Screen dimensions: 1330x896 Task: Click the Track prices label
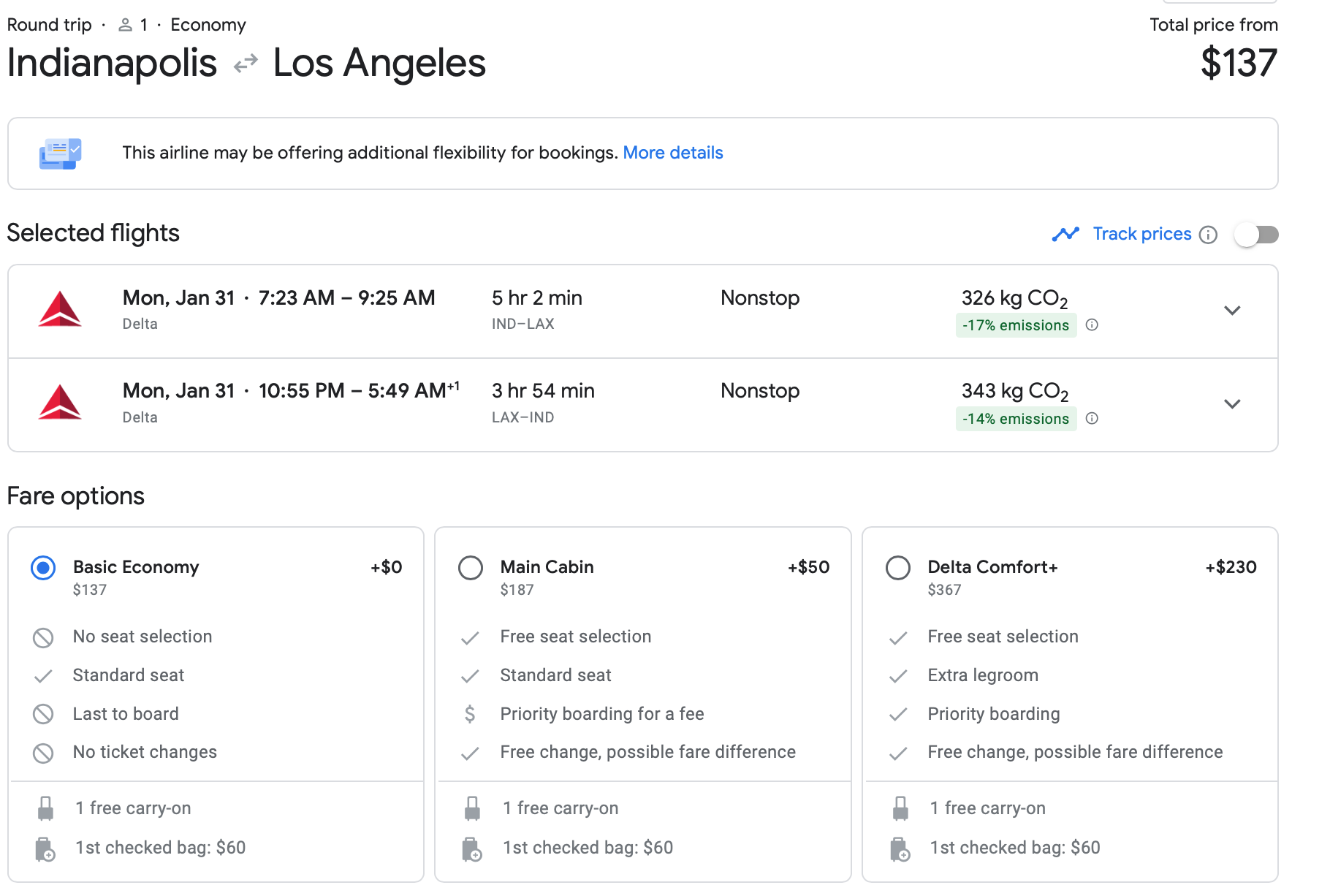point(1141,234)
